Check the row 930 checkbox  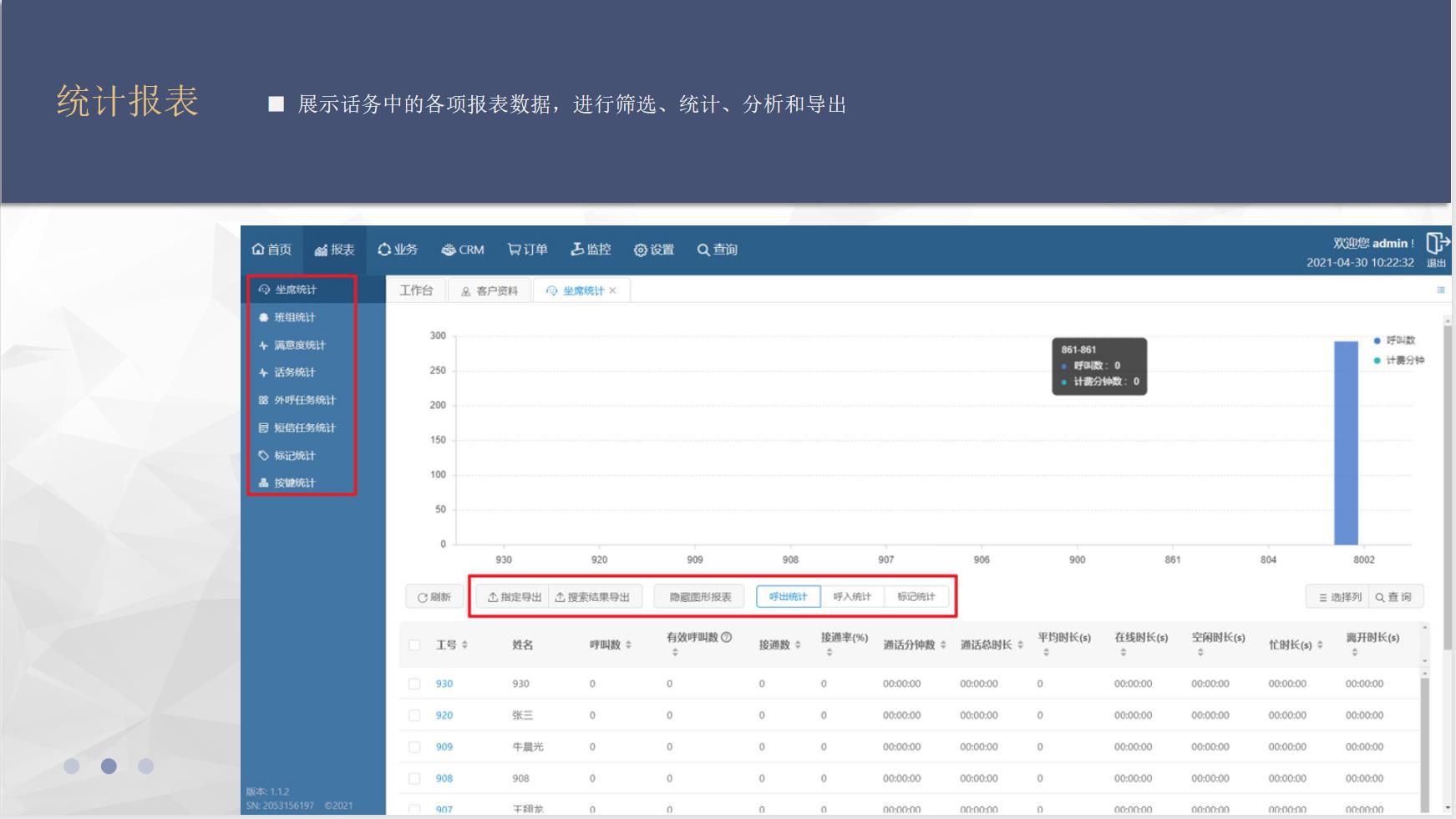coord(414,684)
